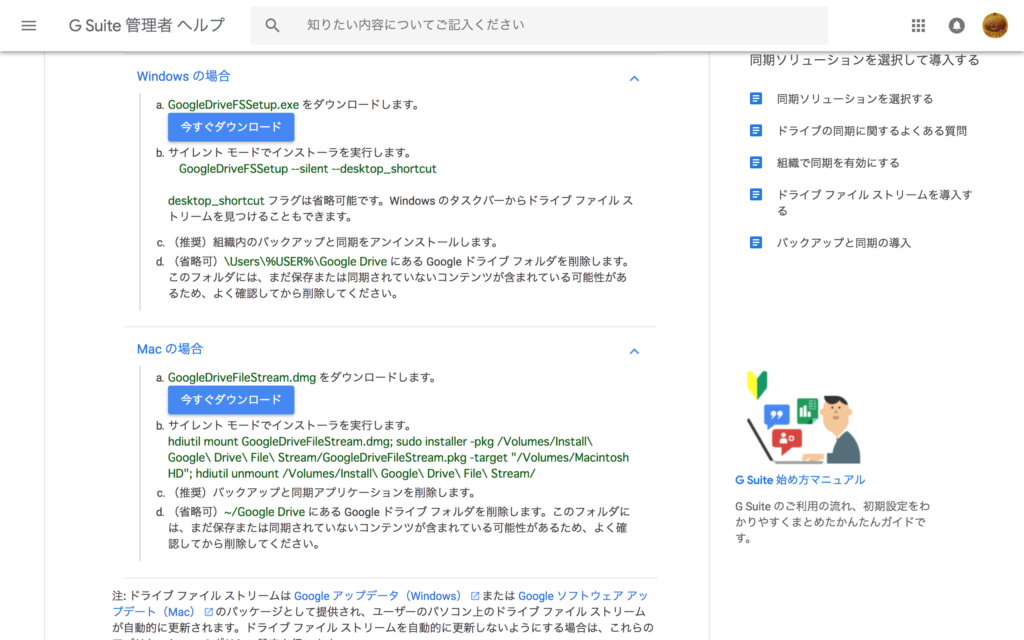Click the search magnifier icon

coord(272,25)
